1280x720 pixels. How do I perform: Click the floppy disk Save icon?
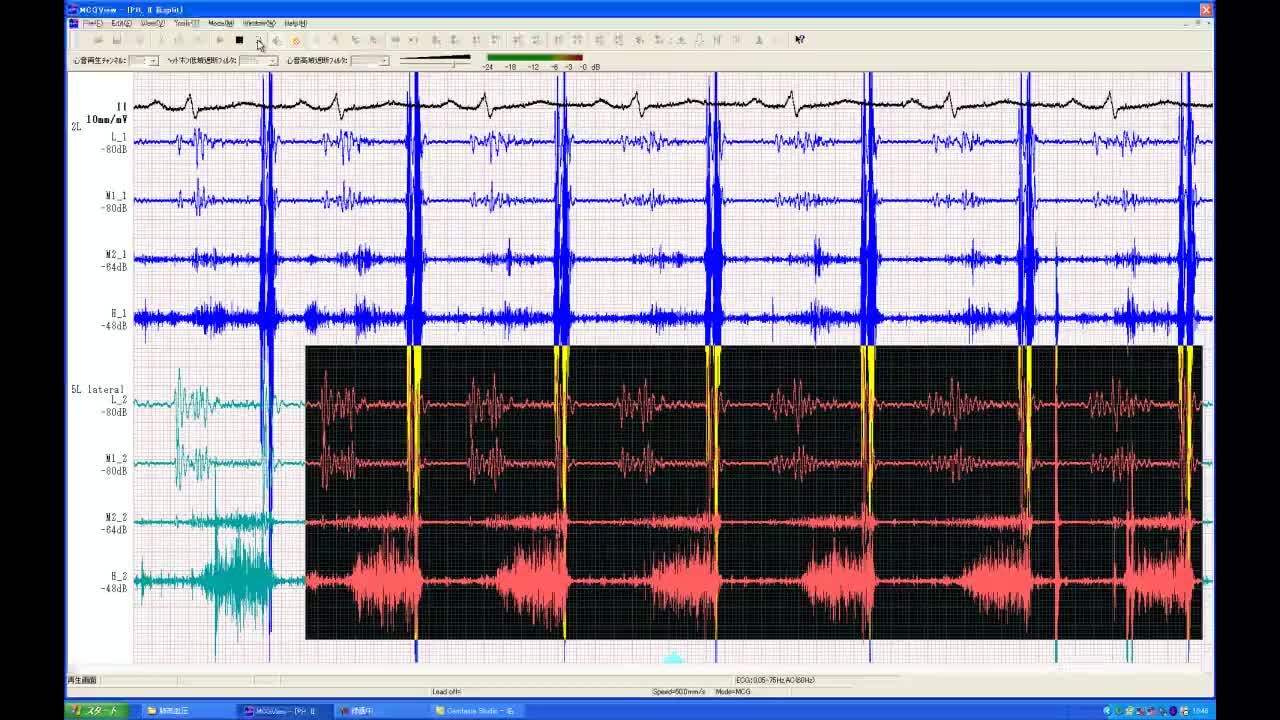tap(117, 40)
